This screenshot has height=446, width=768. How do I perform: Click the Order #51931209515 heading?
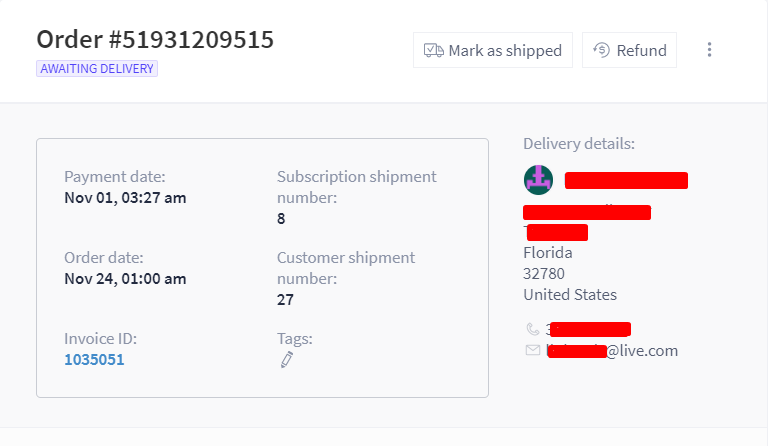click(155, 39)
